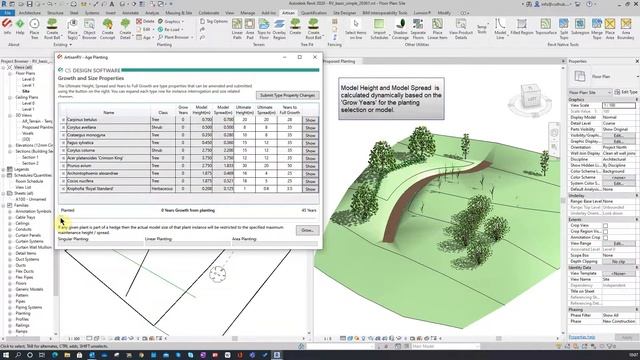The image size is (640, 360).
Task: Click the Merge Topo tool
Action: 596,29
